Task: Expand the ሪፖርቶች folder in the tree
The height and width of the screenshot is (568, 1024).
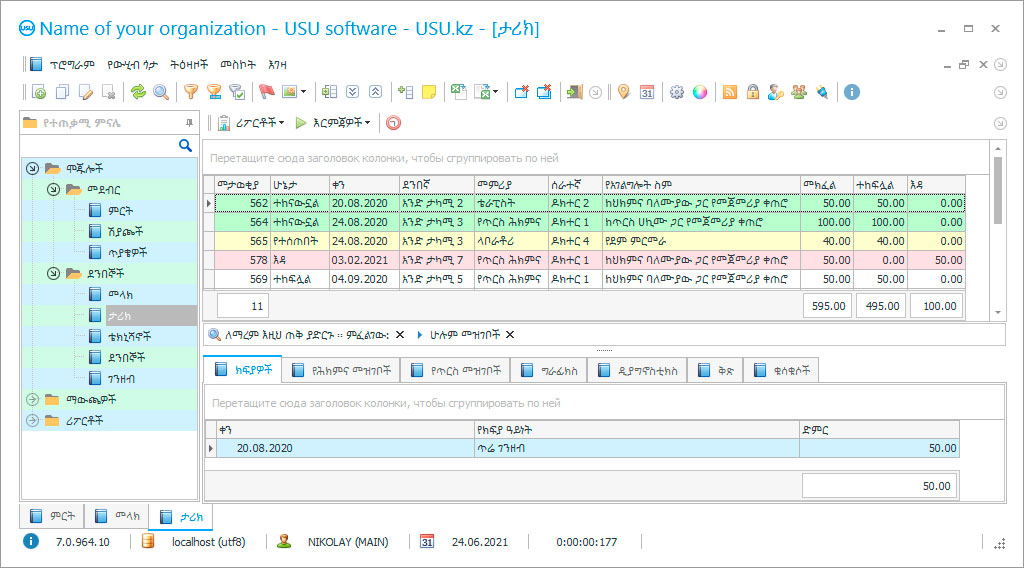Action: [x=31, y=420]
